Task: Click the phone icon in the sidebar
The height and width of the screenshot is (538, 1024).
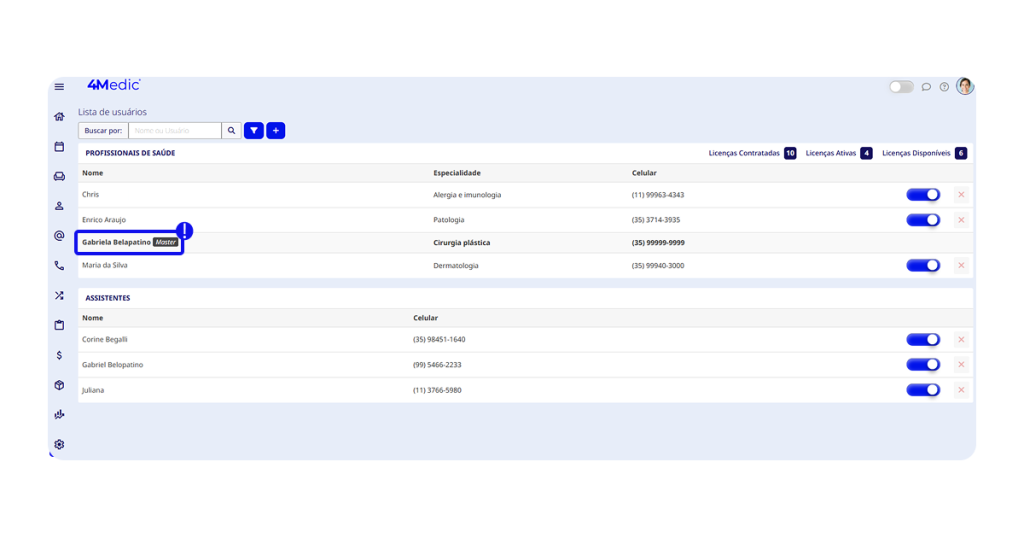Action: pos(59,266)
